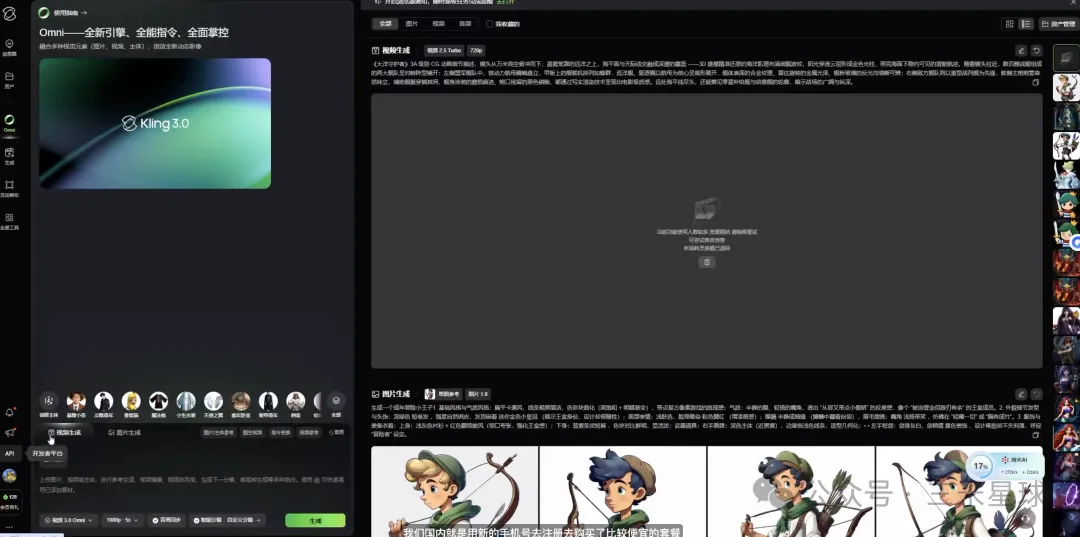The image size is (1080, 537).
Task: Click the Kling logo in the sidebar
Action: click(10, 14)
